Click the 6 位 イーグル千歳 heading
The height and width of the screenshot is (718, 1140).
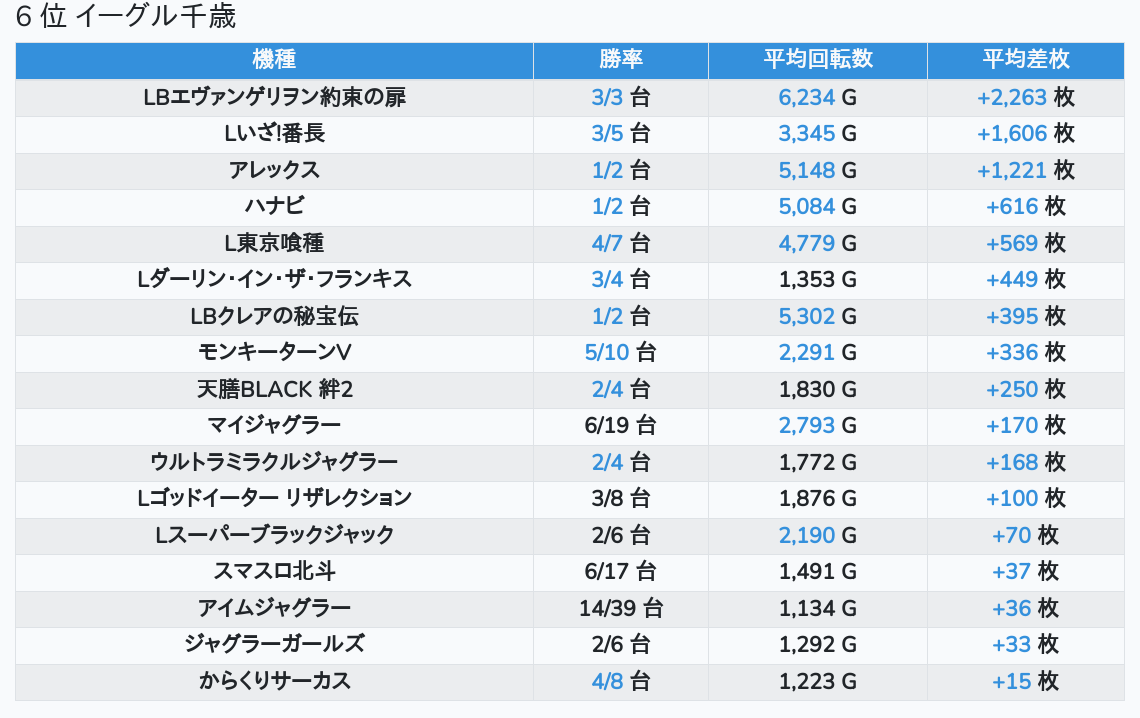click(x=126, y=17)
